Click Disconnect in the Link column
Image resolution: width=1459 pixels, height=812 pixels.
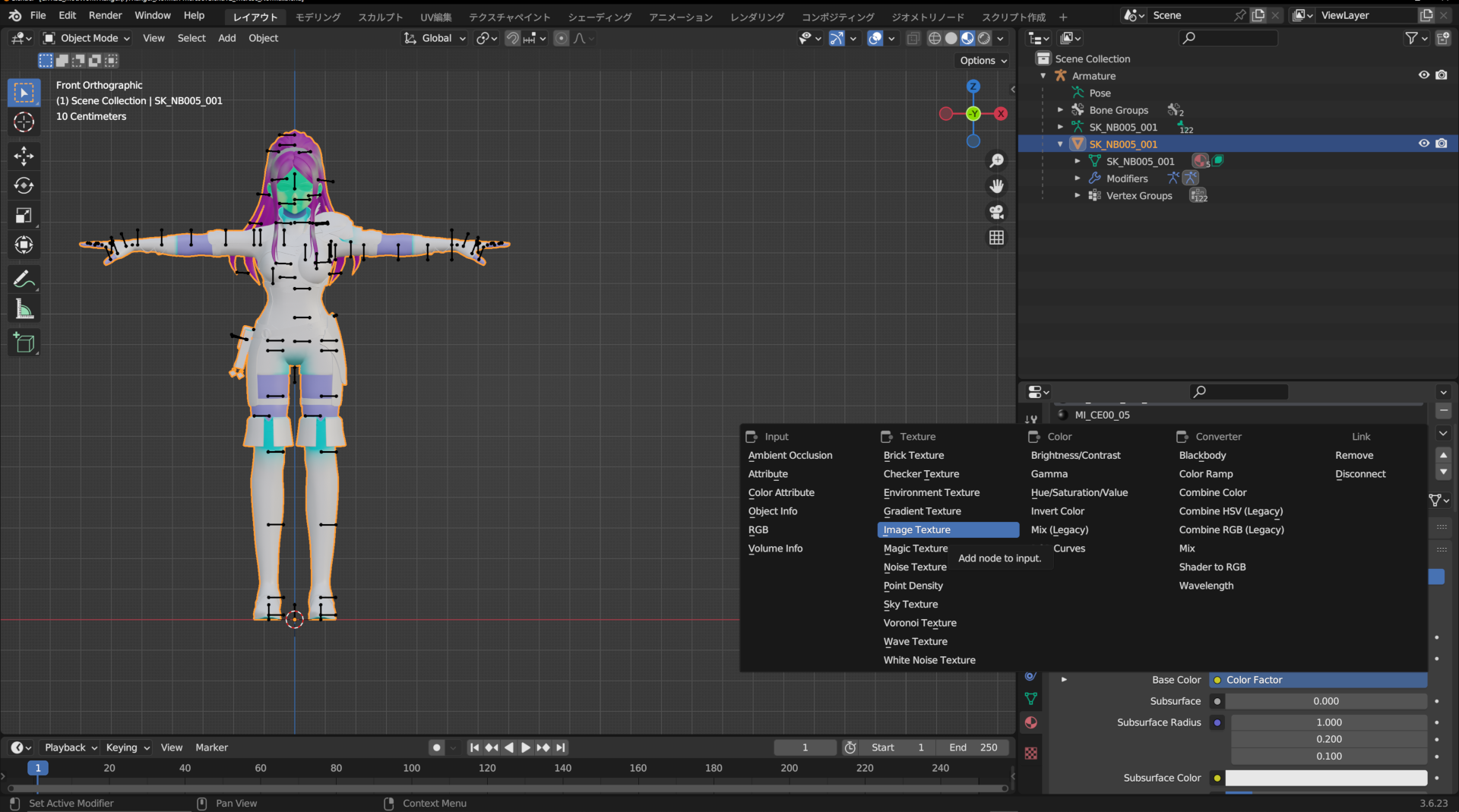pyautogui.click(x=1360, y=474)
